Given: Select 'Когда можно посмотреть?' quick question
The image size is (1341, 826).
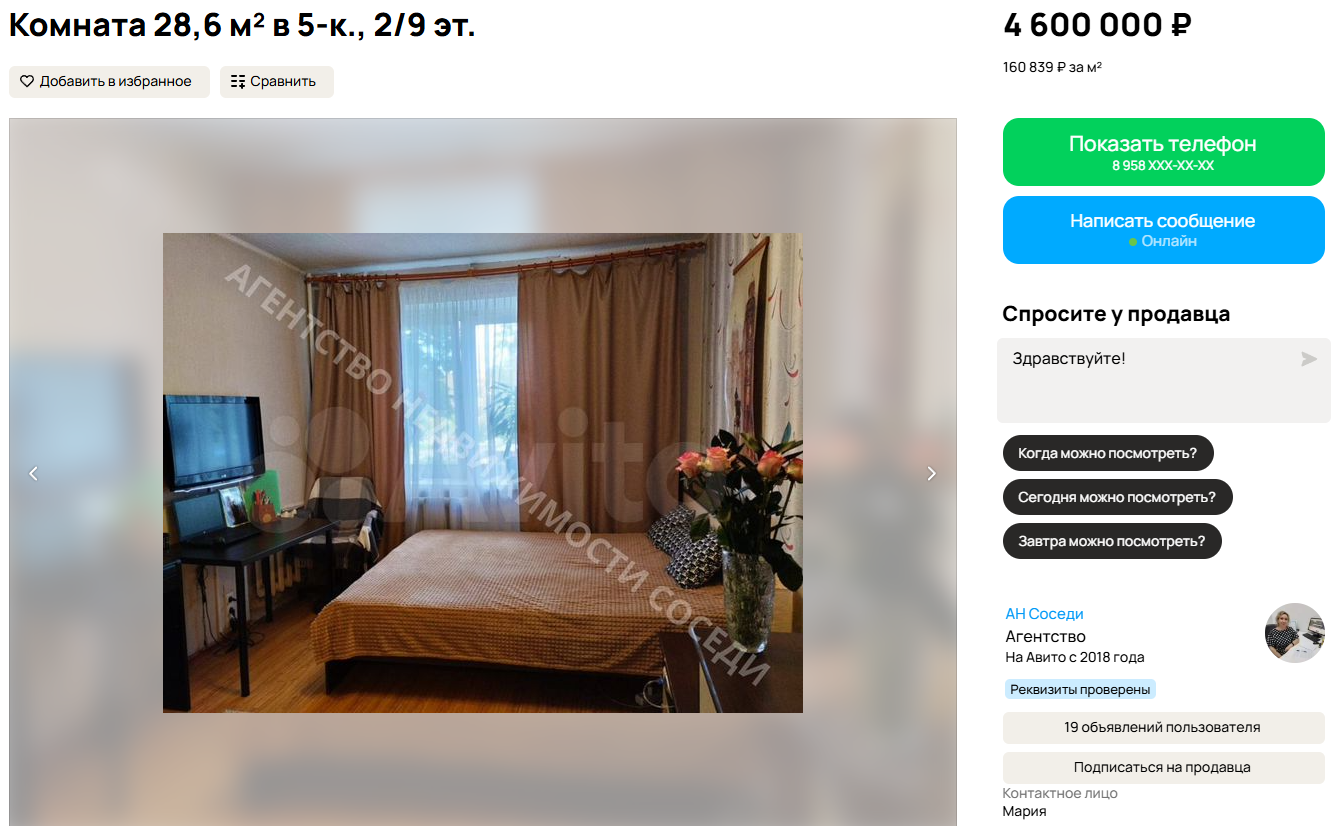Looking at the screenshot, I should coord(1107,453).
